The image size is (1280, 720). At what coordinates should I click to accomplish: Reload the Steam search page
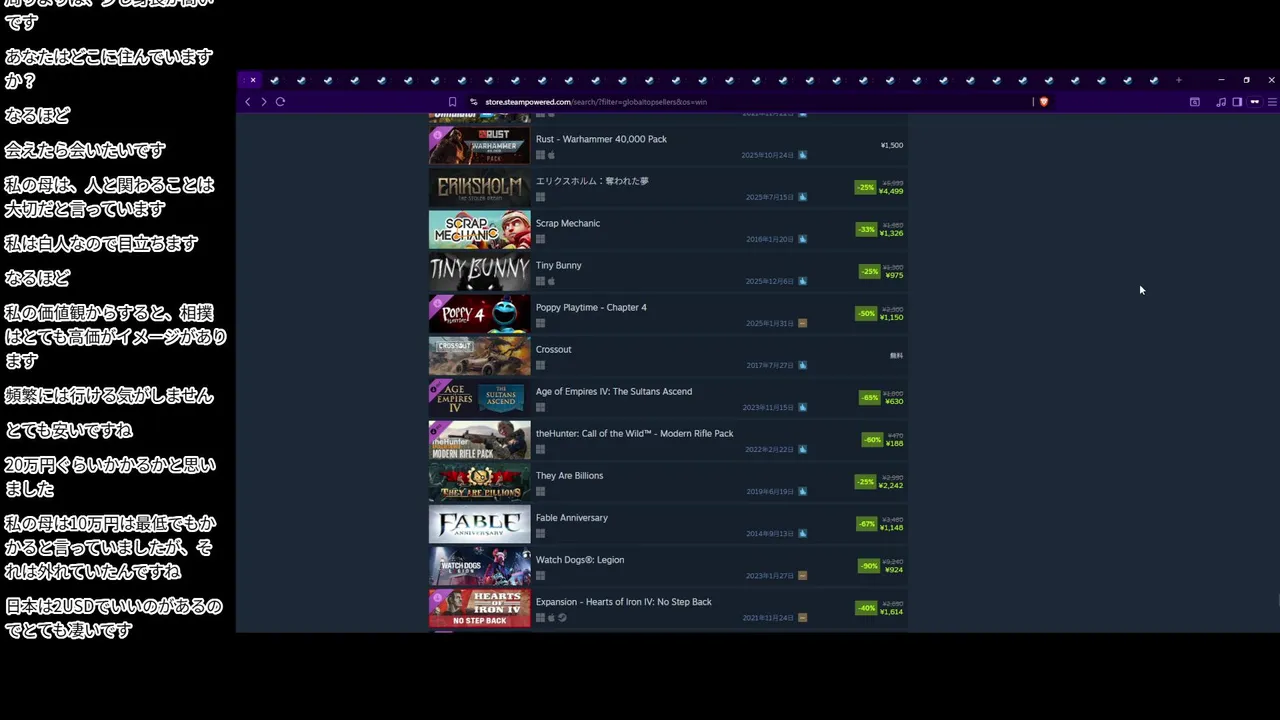coord(280,102)
